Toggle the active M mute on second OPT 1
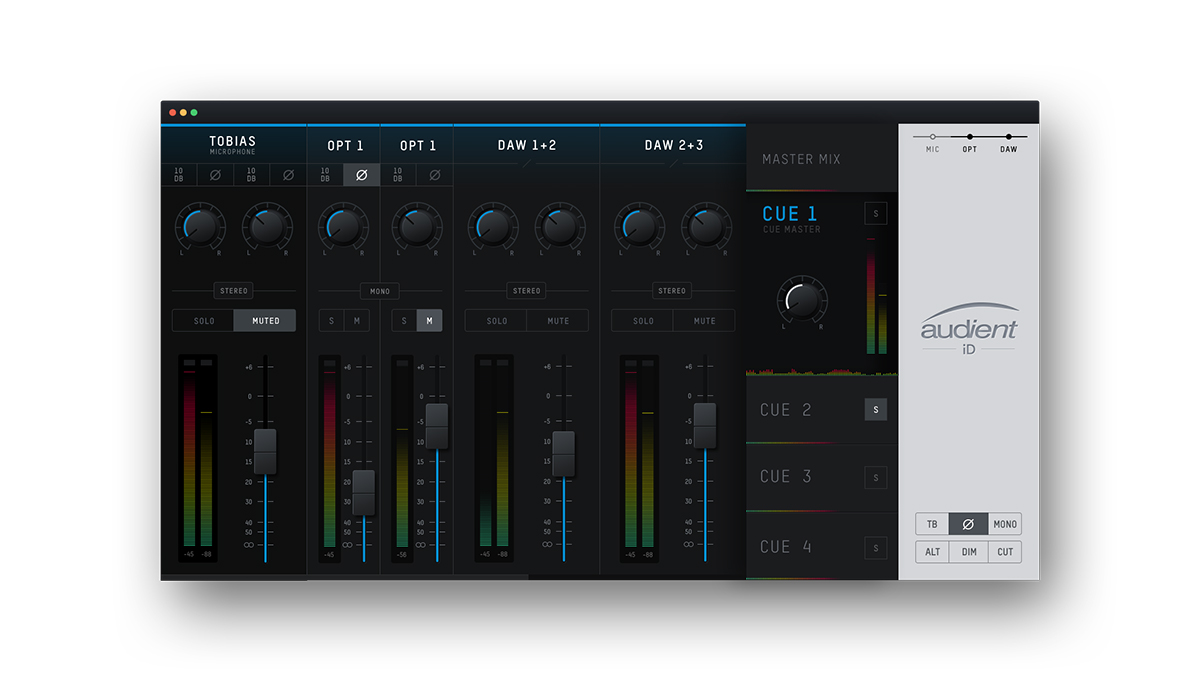 click(x=429, y=321)
